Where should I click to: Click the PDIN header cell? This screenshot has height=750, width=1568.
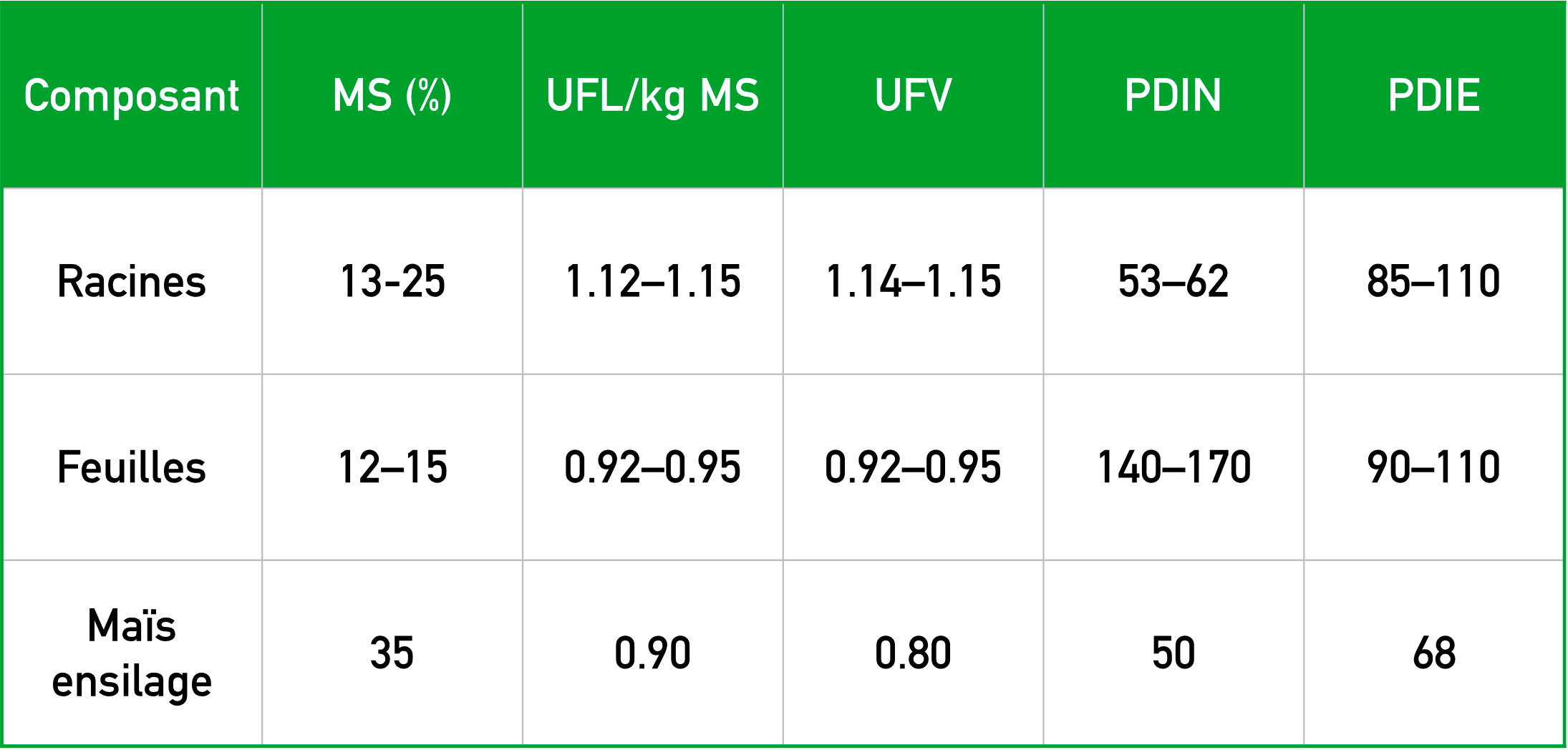point(1173,96)
